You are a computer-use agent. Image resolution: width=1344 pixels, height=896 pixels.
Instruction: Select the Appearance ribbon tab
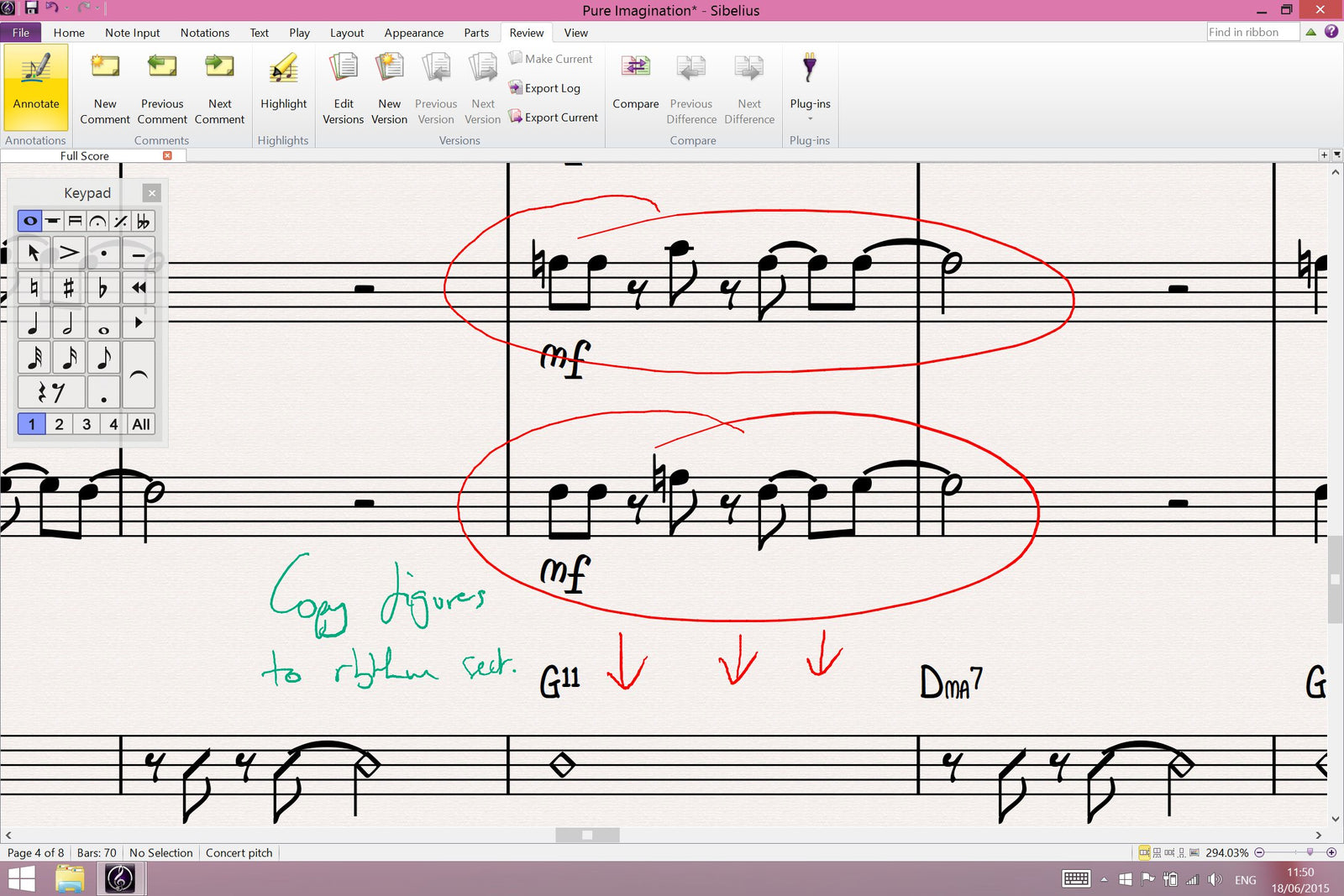(414, 33)
